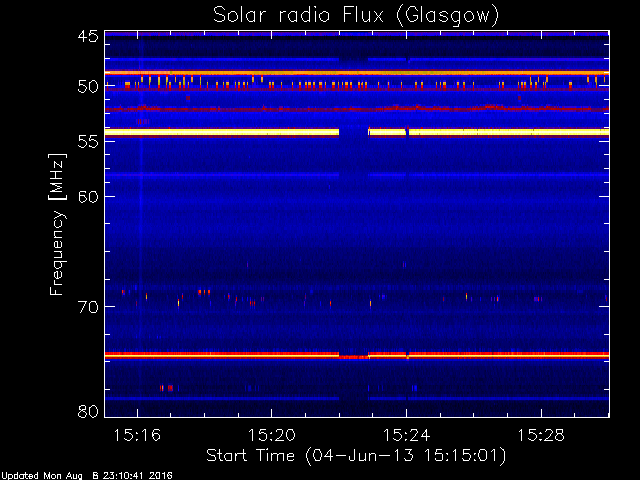Click the '15:20' time axis label
The image size is (640, 480).
pyautogui.click(x=272, y=435)
